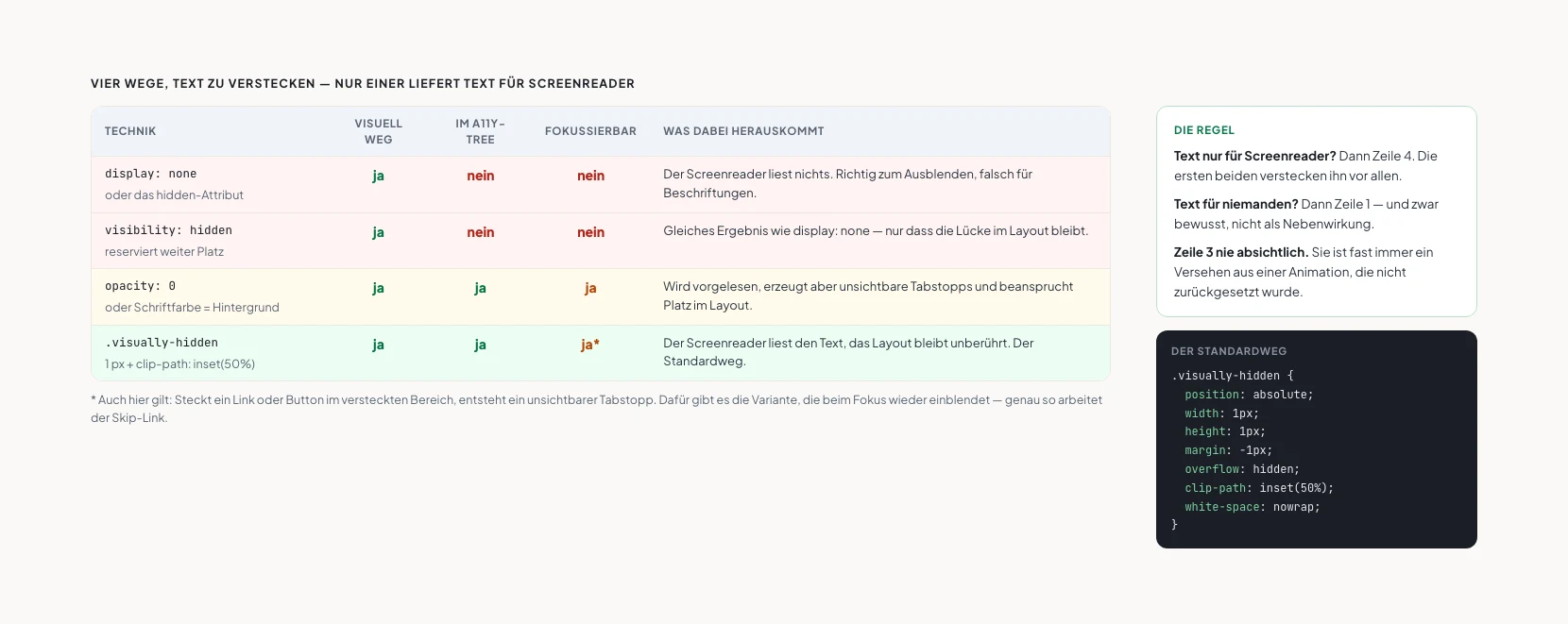1568x624 pixels.
Task: Click the TECHNIK column header
Action: (x=130, y=131)
